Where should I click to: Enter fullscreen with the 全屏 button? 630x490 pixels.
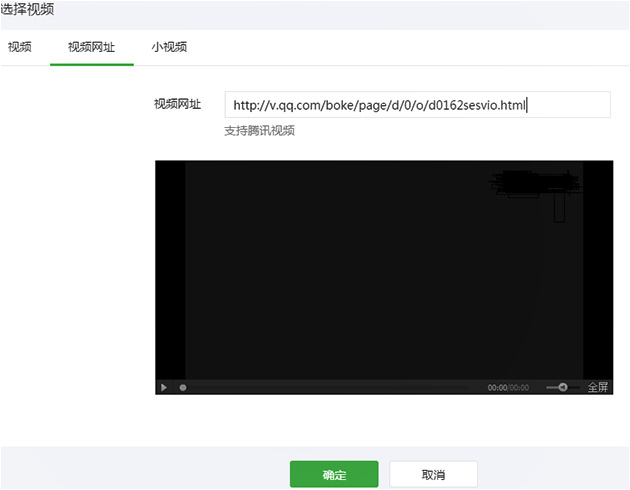597,387
